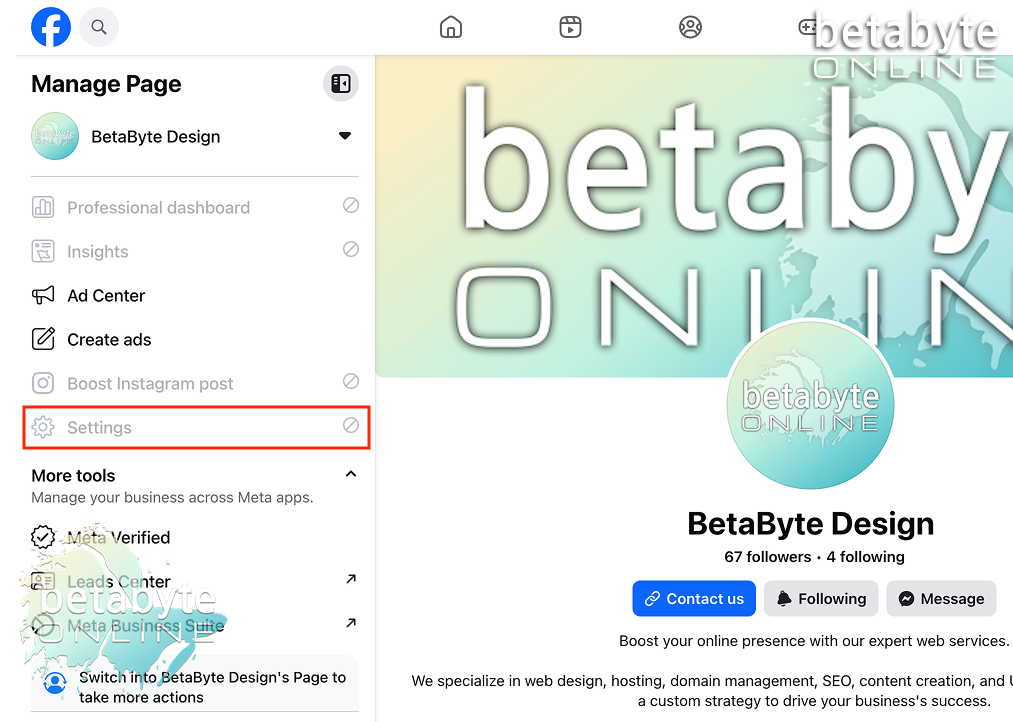This screenshot has height=722, width=1013.
Task: Open the Groups icon in top bar
Action: [x=691, y=27]
